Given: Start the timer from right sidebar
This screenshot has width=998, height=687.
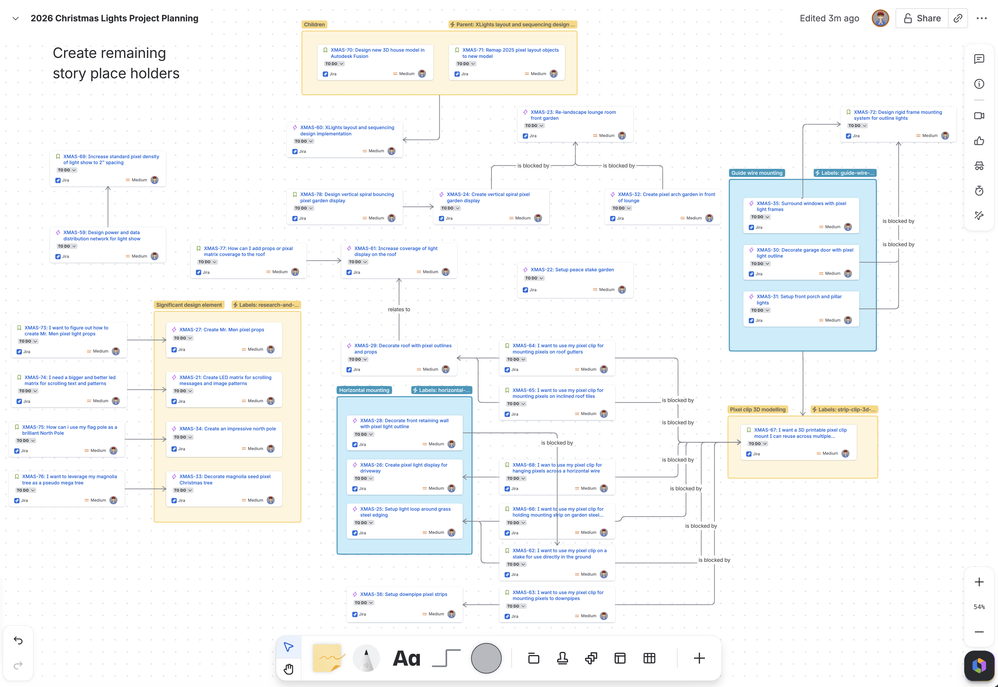Looking at the screenshot, I should (x=979, y=190).
